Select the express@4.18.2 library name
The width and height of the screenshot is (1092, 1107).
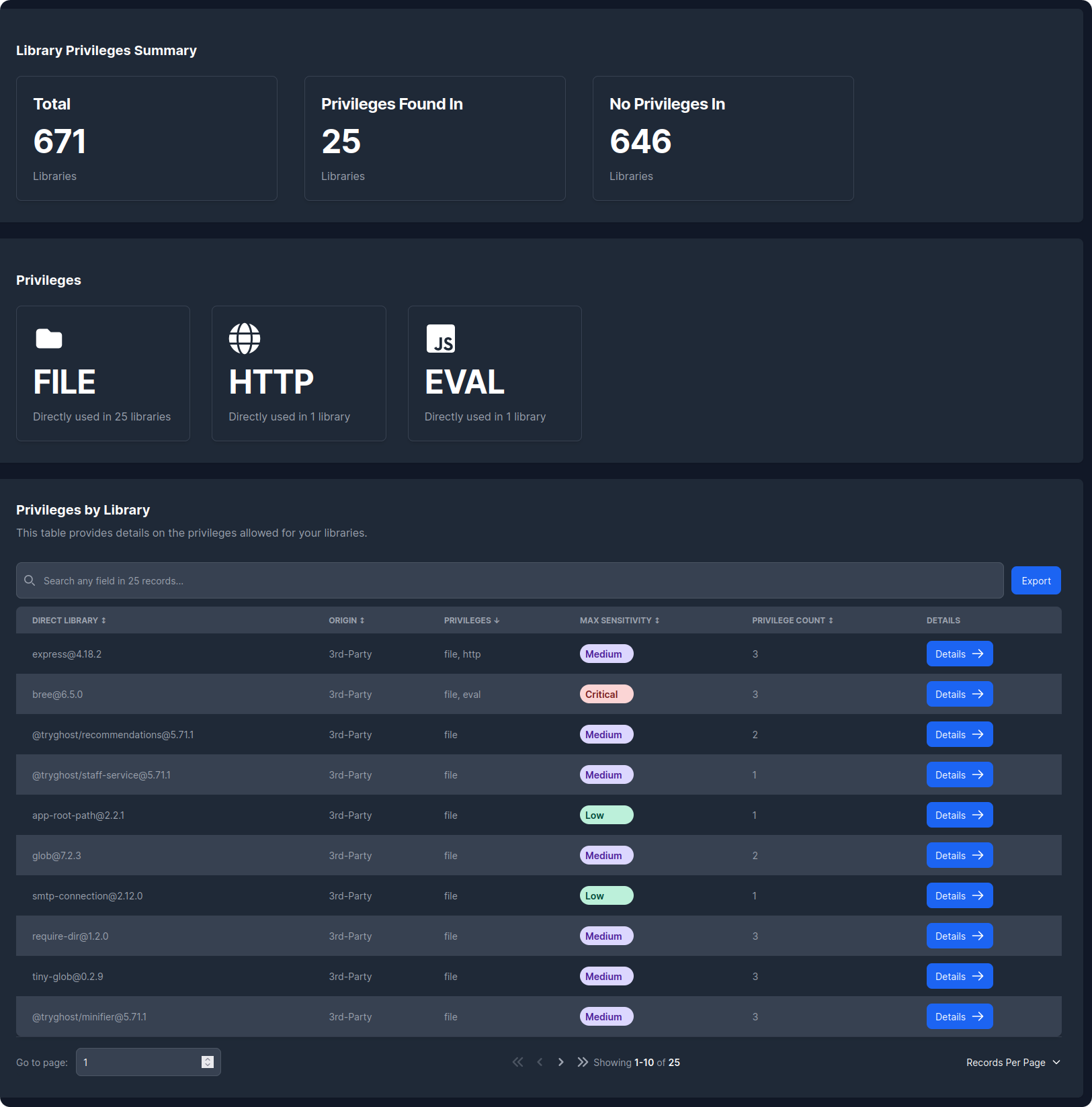pyautogui.click(x=67, y=654)
